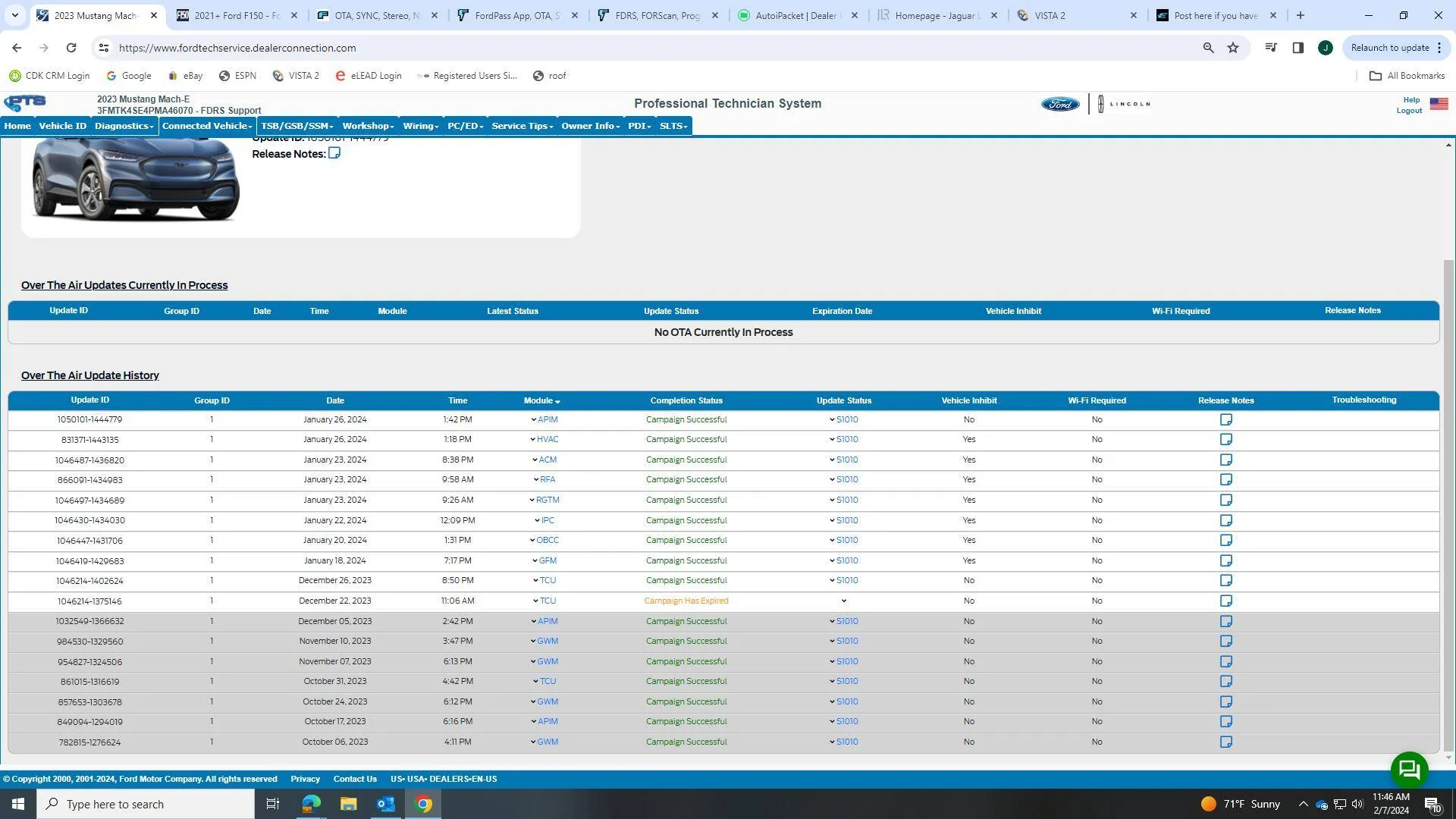Image resolution: width=1456 pixels, height=819 pixels.
Task: Switch to the VISTA 2 browser tab
Action: (x=1077, y=15)
